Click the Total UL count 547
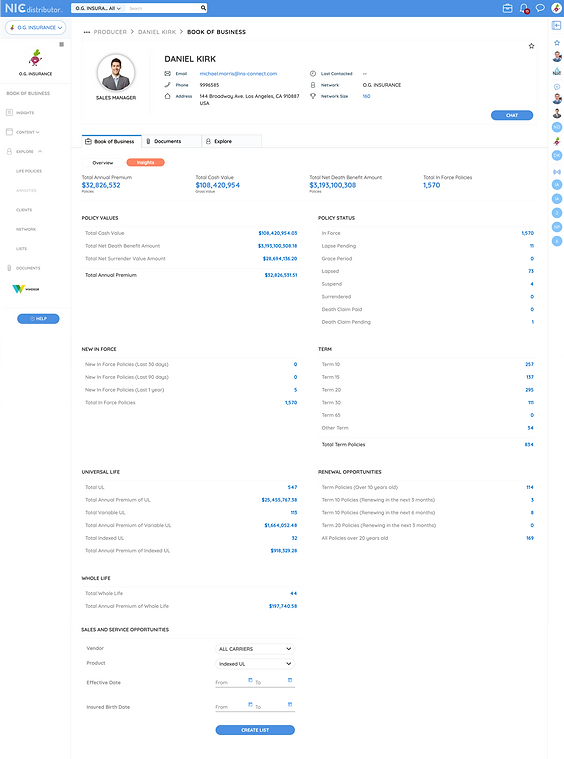The width and height of the screenshot is (564, 759). [292, 487]
